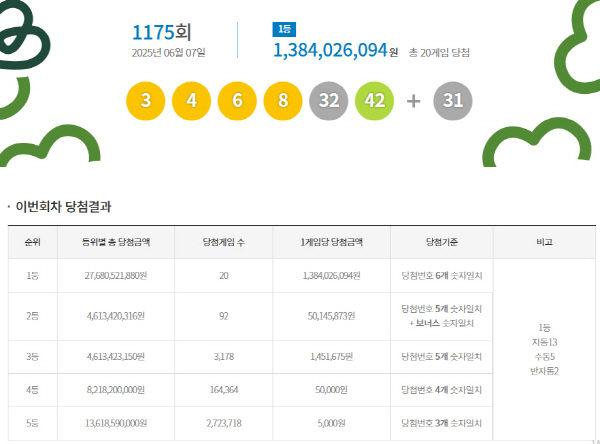Viewport: 600px width, 444px height.
Task: Click the total prize 13,618,590,000원 cell
Action: [116, 423]
